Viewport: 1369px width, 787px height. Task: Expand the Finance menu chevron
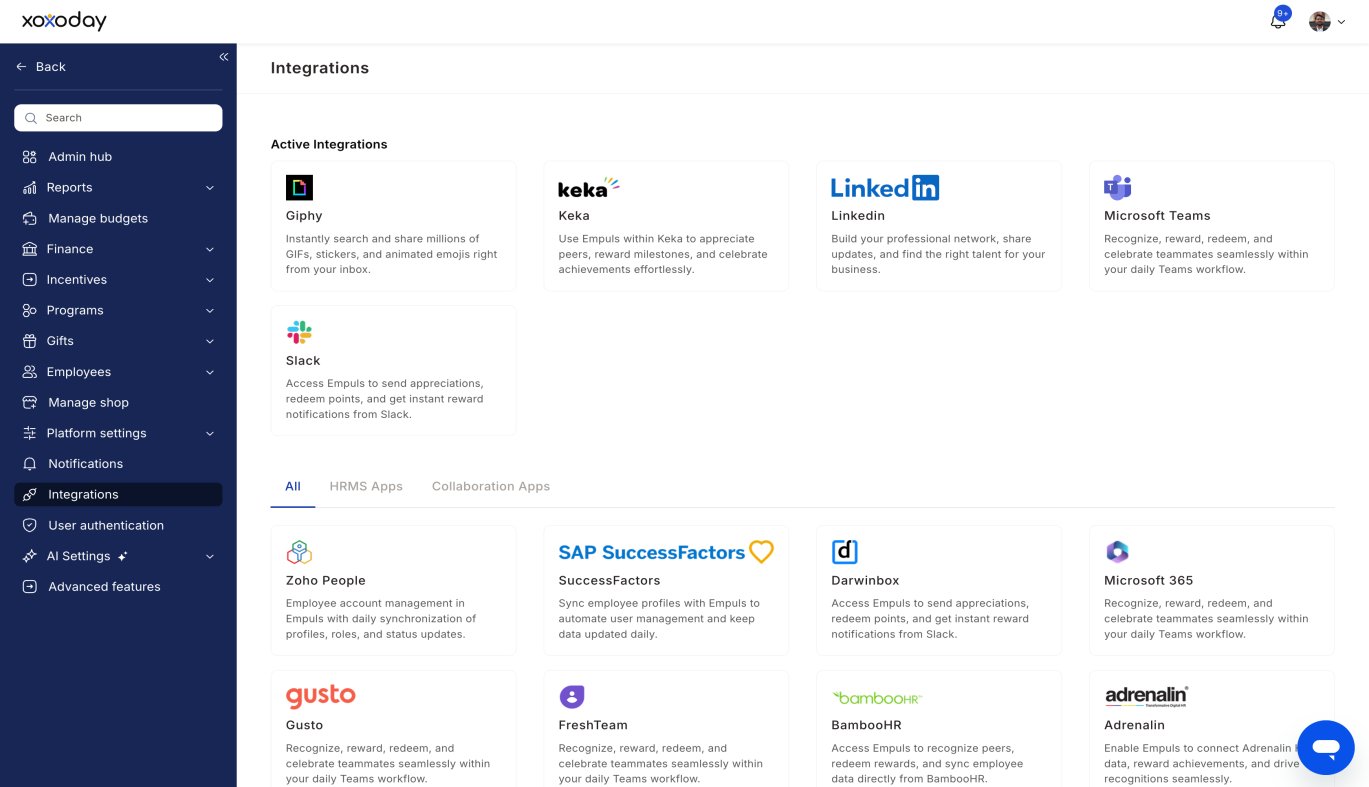tap(210, 249)
